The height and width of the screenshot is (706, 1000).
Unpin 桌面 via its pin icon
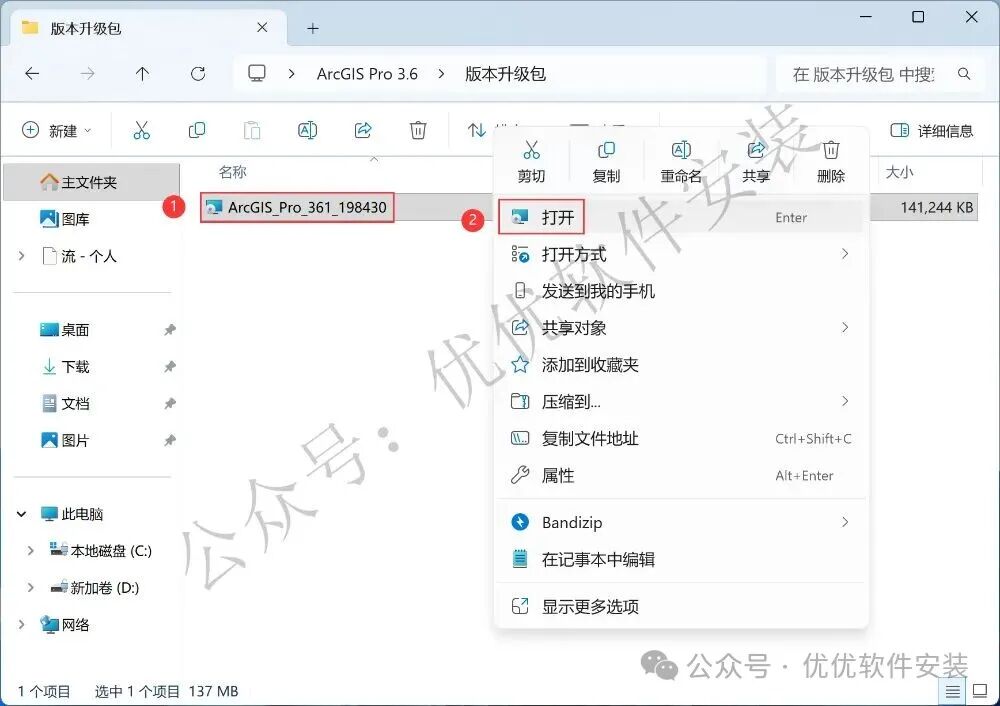[170, 330]
